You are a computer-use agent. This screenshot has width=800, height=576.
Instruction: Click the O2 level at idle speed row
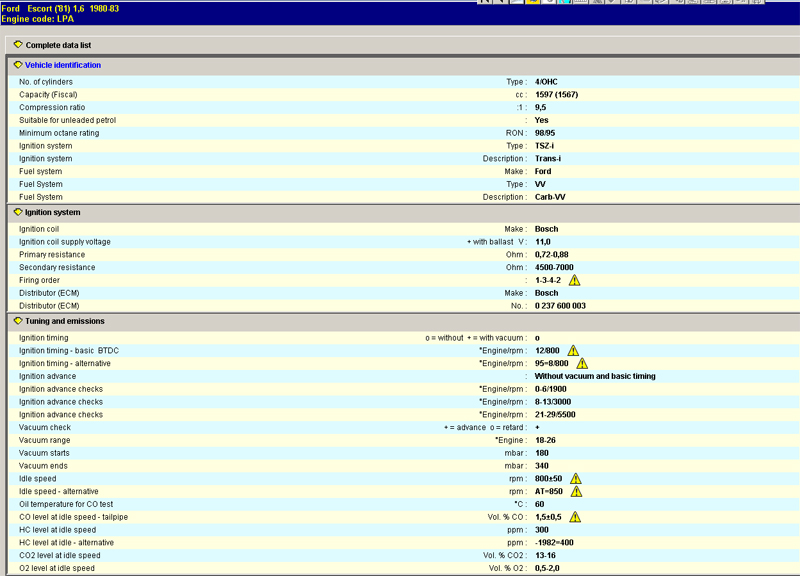(x=57, y=568)
